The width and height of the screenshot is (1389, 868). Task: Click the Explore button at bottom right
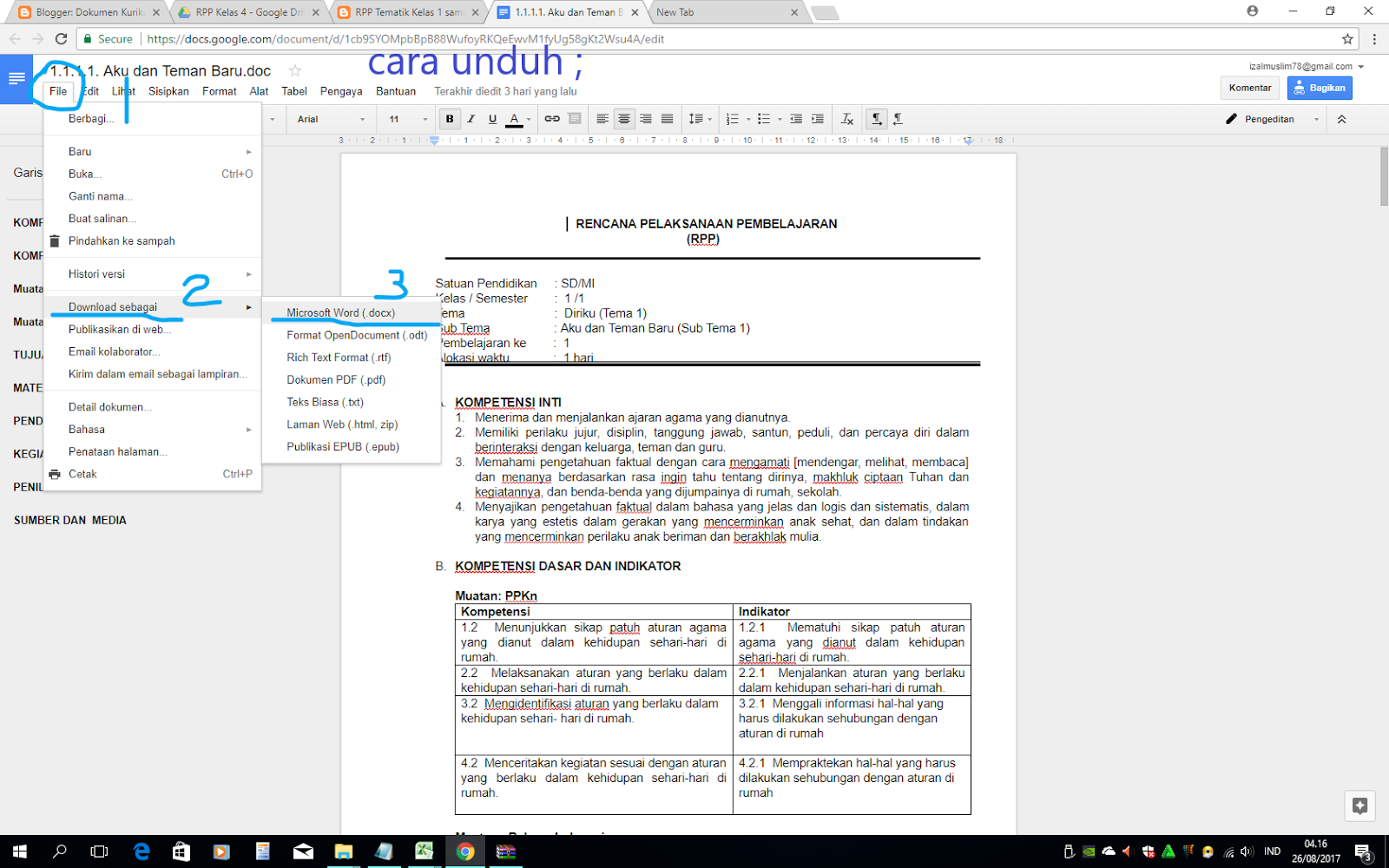[1359, 806]
